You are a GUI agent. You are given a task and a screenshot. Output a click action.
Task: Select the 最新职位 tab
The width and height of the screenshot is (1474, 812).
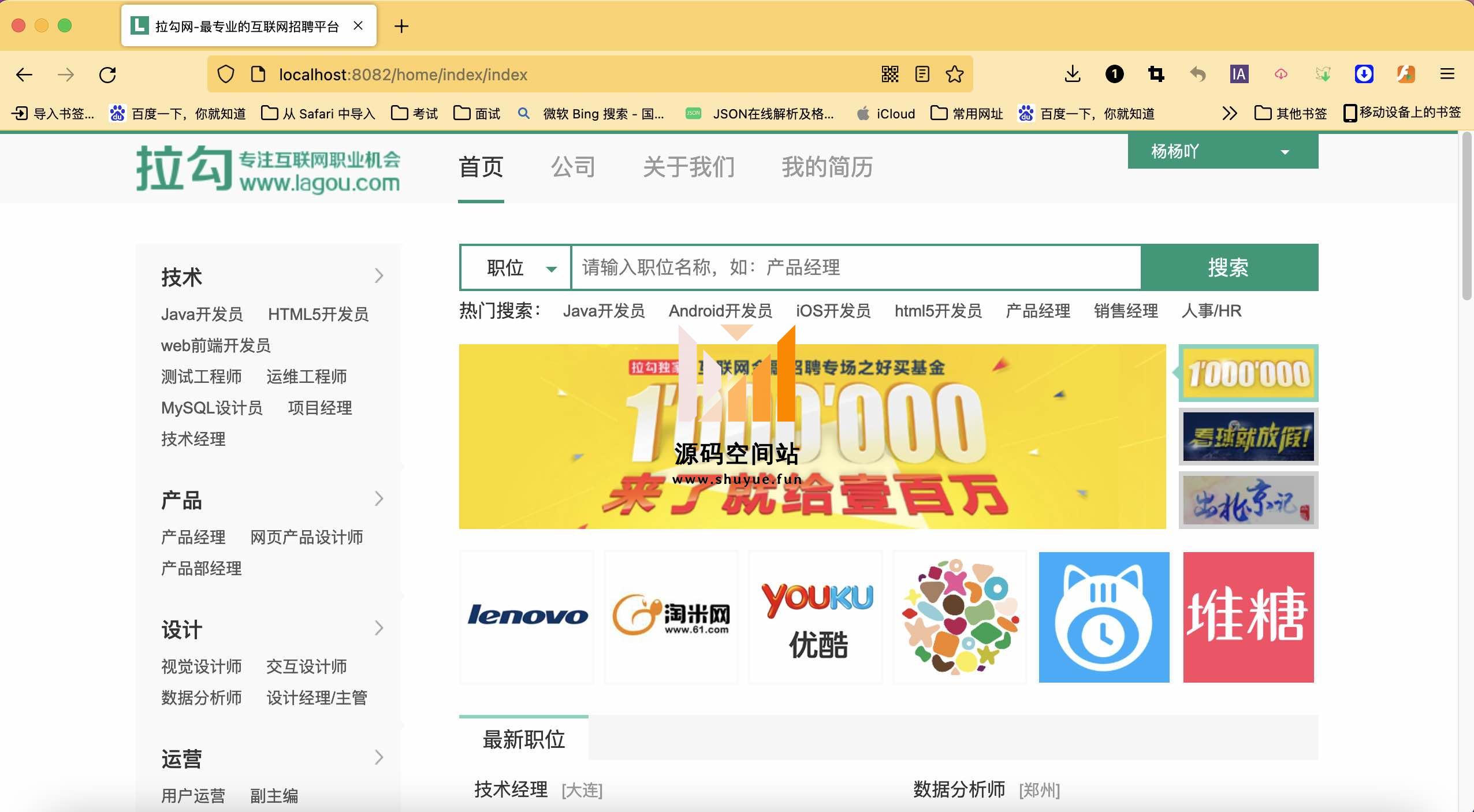click(x=524, y=739)
